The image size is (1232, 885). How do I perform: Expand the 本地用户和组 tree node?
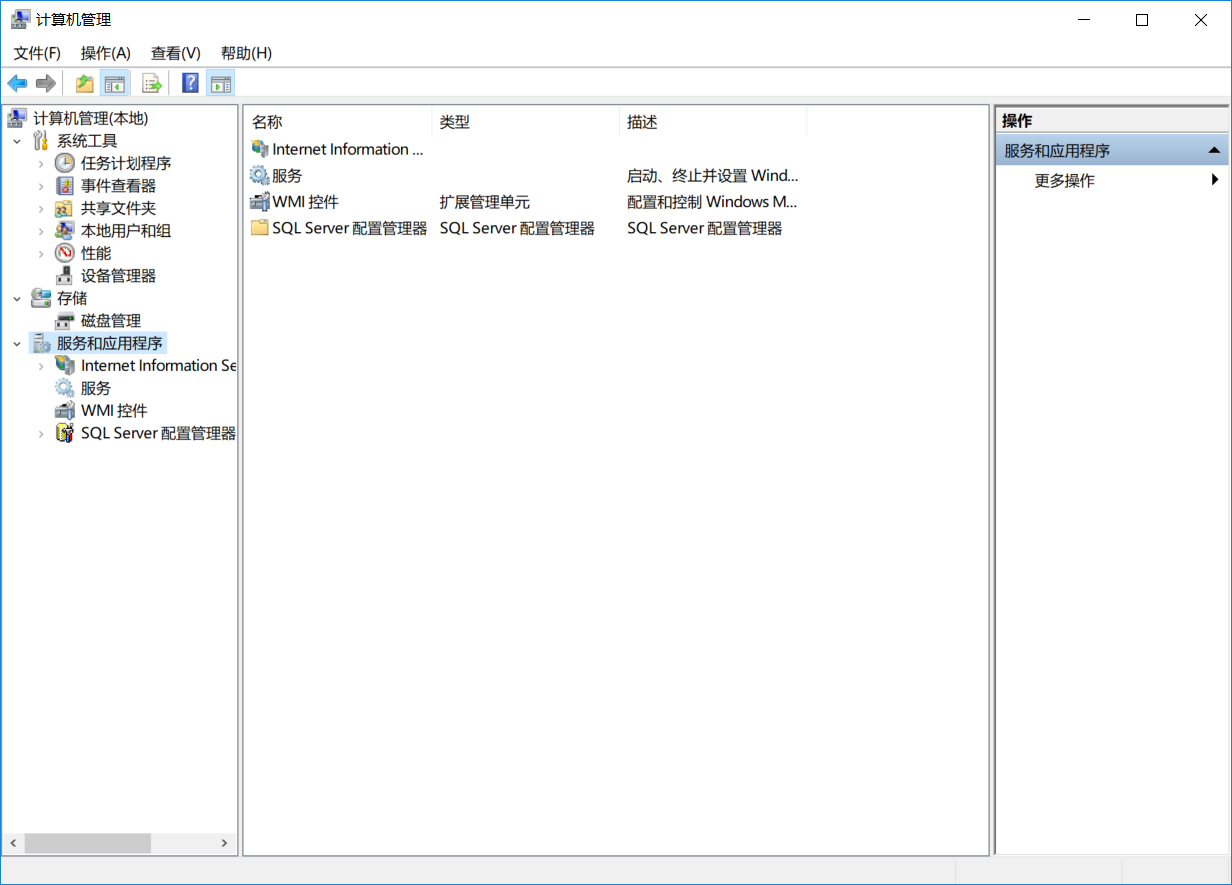[x=41, y=231]
